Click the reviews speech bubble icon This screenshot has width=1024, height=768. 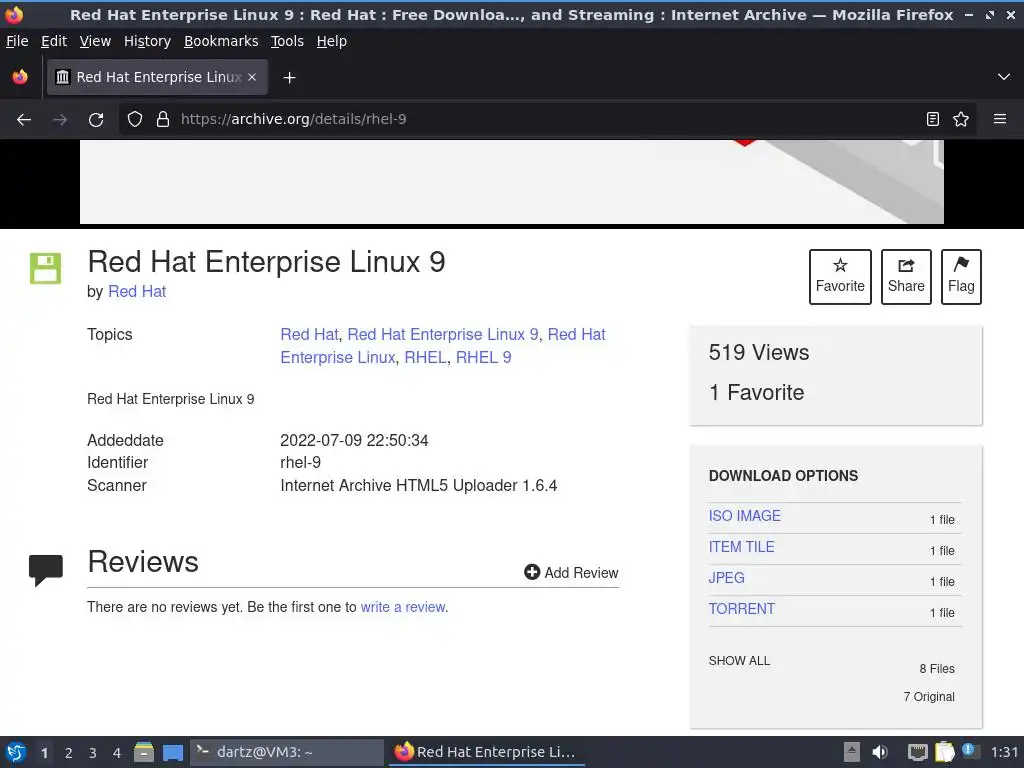[46, 569]
